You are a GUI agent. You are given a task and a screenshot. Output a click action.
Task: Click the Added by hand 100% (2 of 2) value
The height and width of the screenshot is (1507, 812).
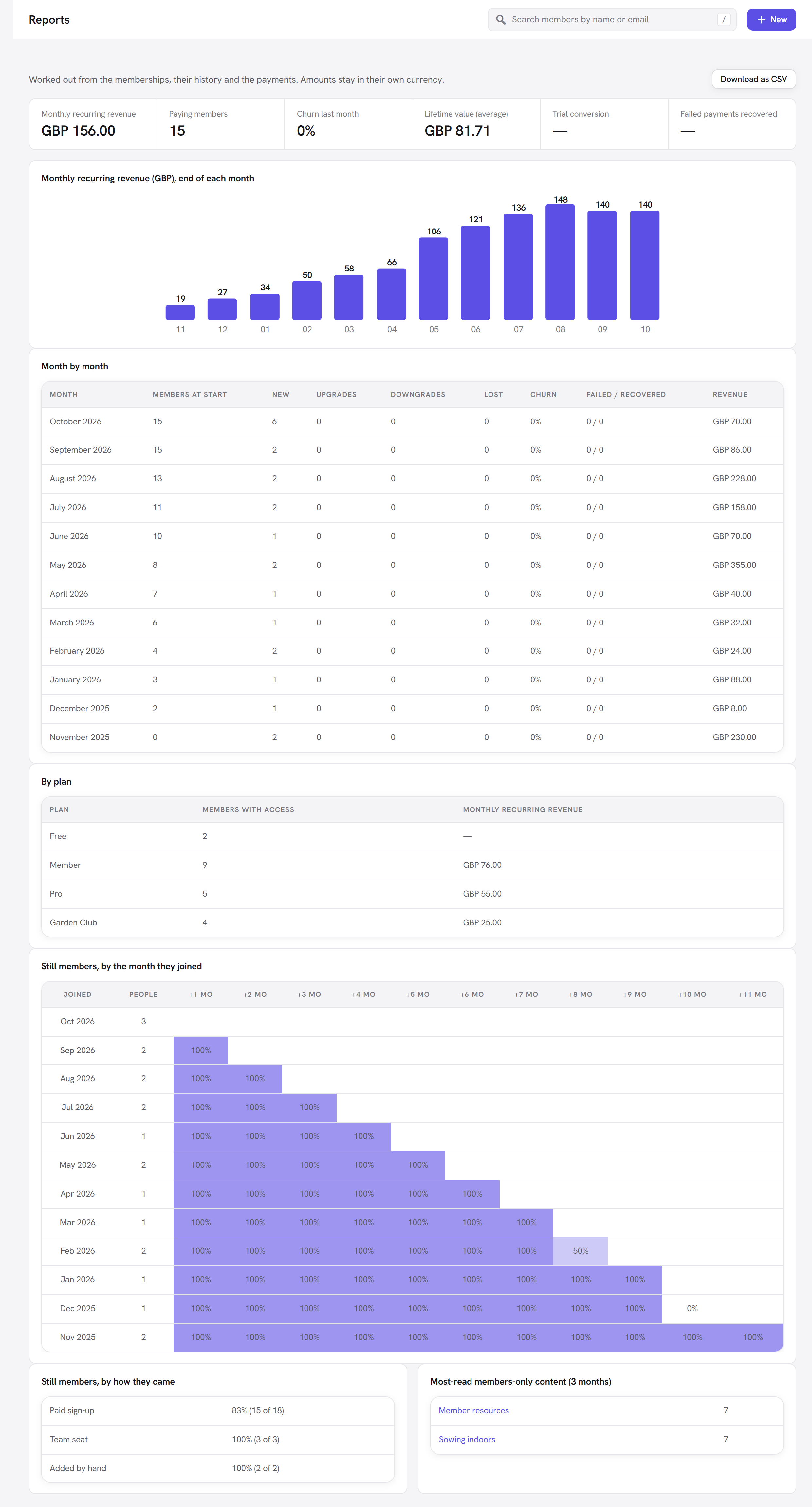coord(256,1468)
